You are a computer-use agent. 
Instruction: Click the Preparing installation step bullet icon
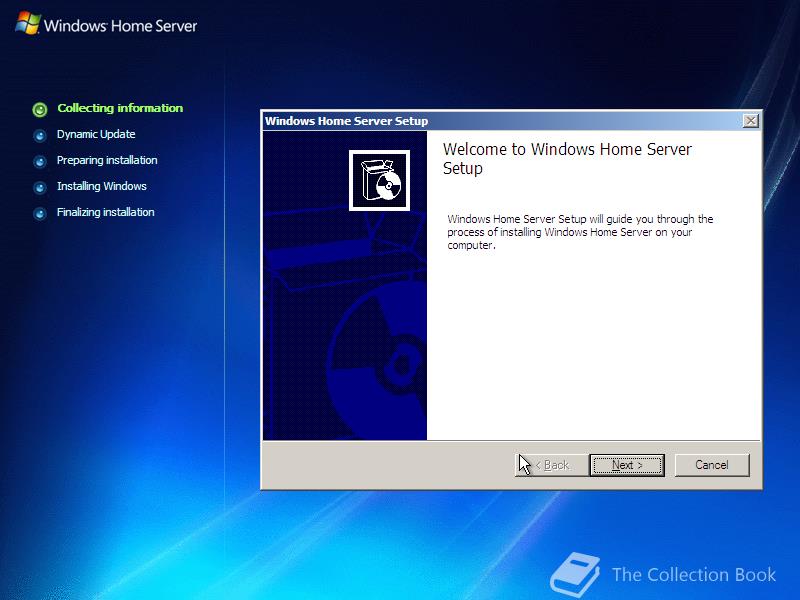tap(40, 162)
